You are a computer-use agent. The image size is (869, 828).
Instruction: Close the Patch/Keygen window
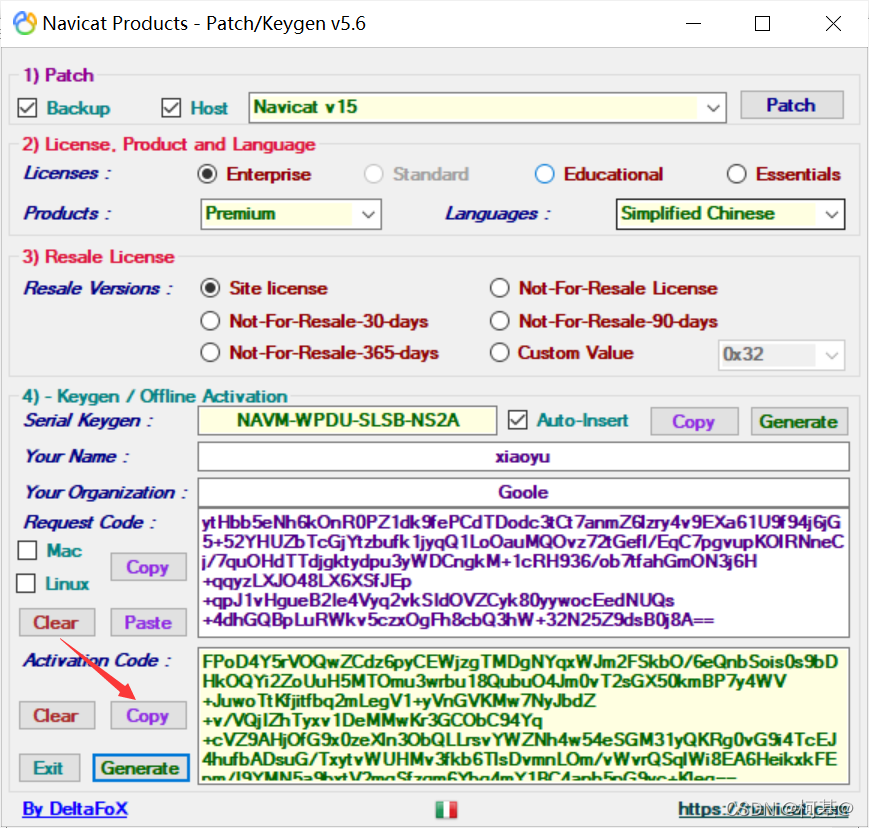tap(833, 24)
